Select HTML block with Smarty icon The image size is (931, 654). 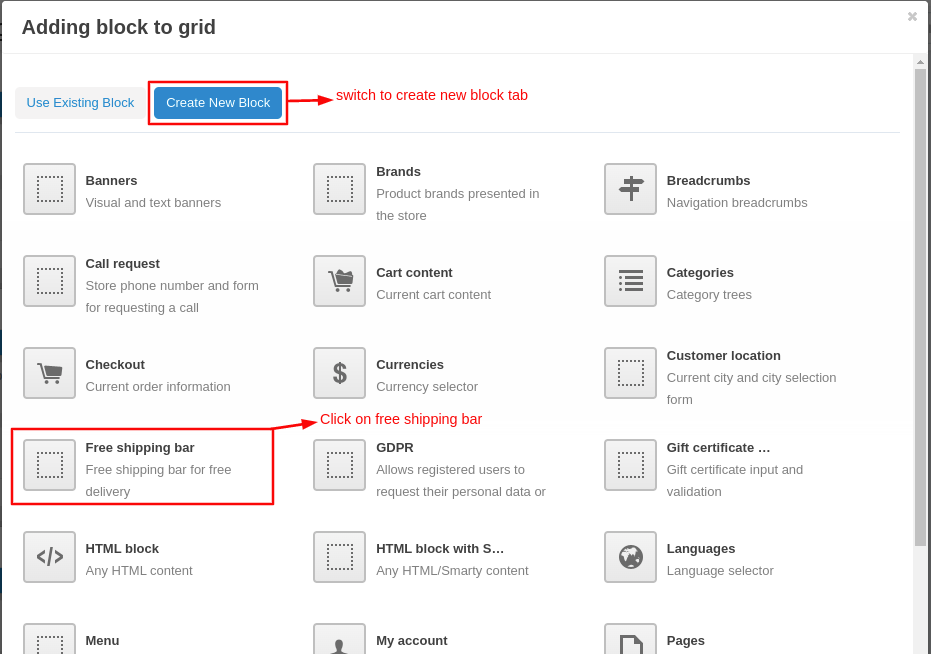point(340,557)
